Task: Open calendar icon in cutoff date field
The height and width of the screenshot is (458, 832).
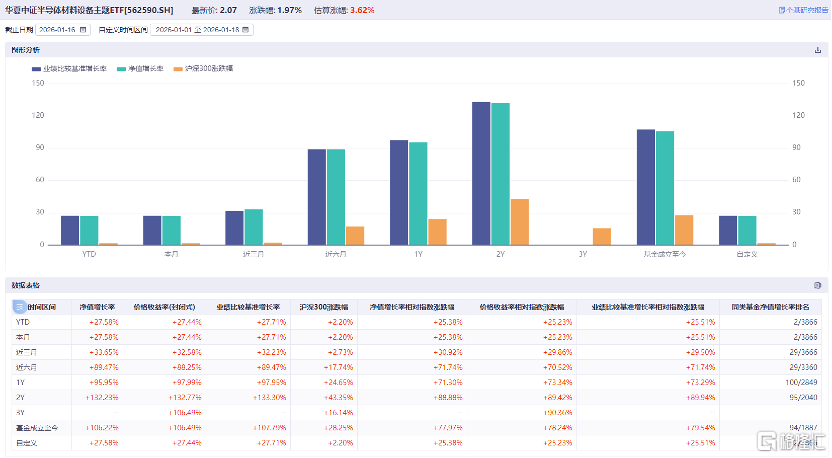Action: pyautogui.click(x=83, y=30)
